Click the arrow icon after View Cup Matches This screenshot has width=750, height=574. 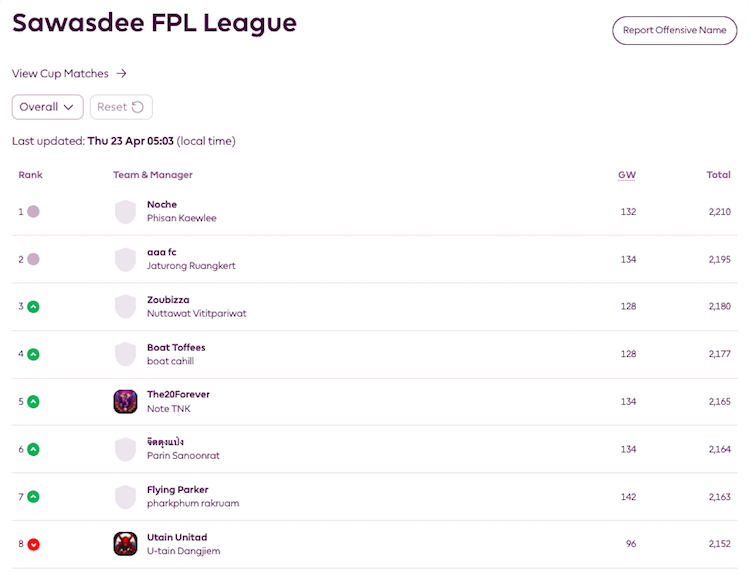tap(121, 73)
